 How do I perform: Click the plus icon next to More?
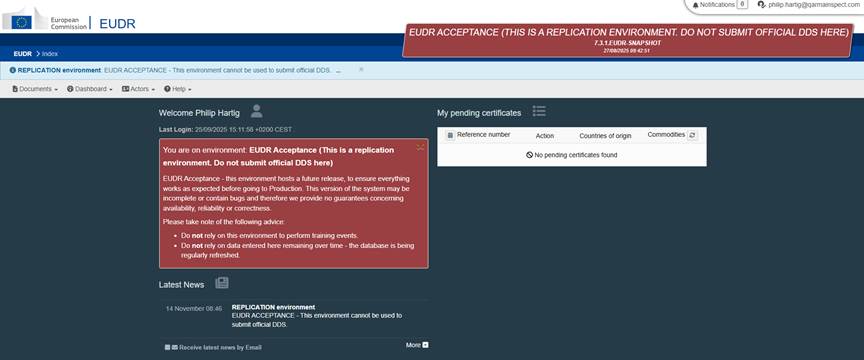[x=425, y=345]
